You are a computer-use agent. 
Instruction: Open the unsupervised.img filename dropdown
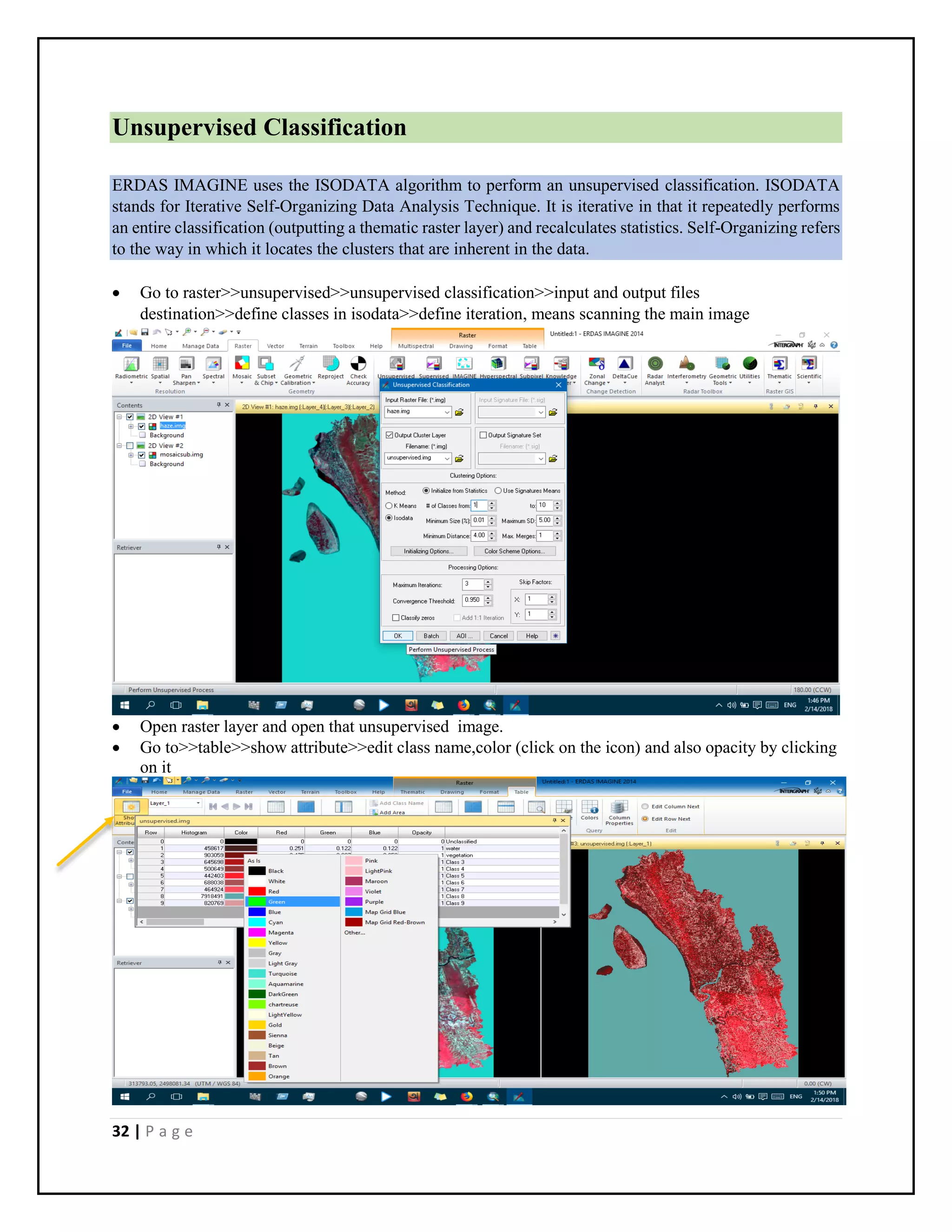point(447,458)
